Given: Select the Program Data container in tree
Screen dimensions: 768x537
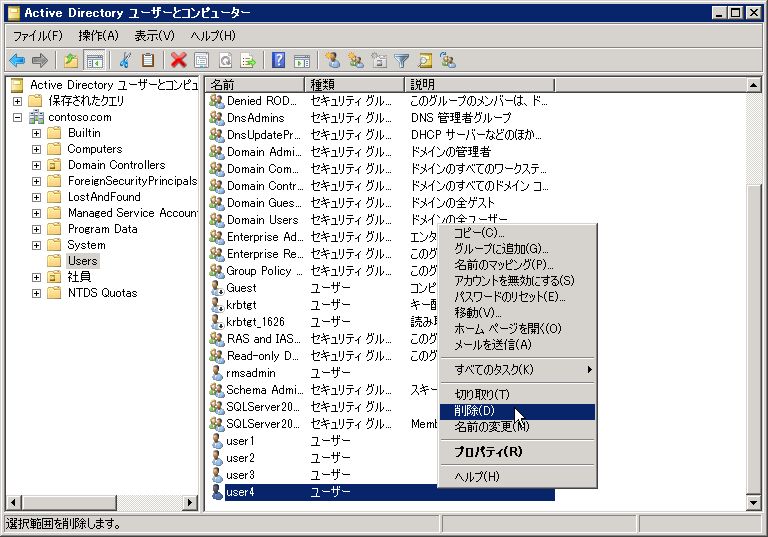Looking at the screenshot, I should coord(102,229).
